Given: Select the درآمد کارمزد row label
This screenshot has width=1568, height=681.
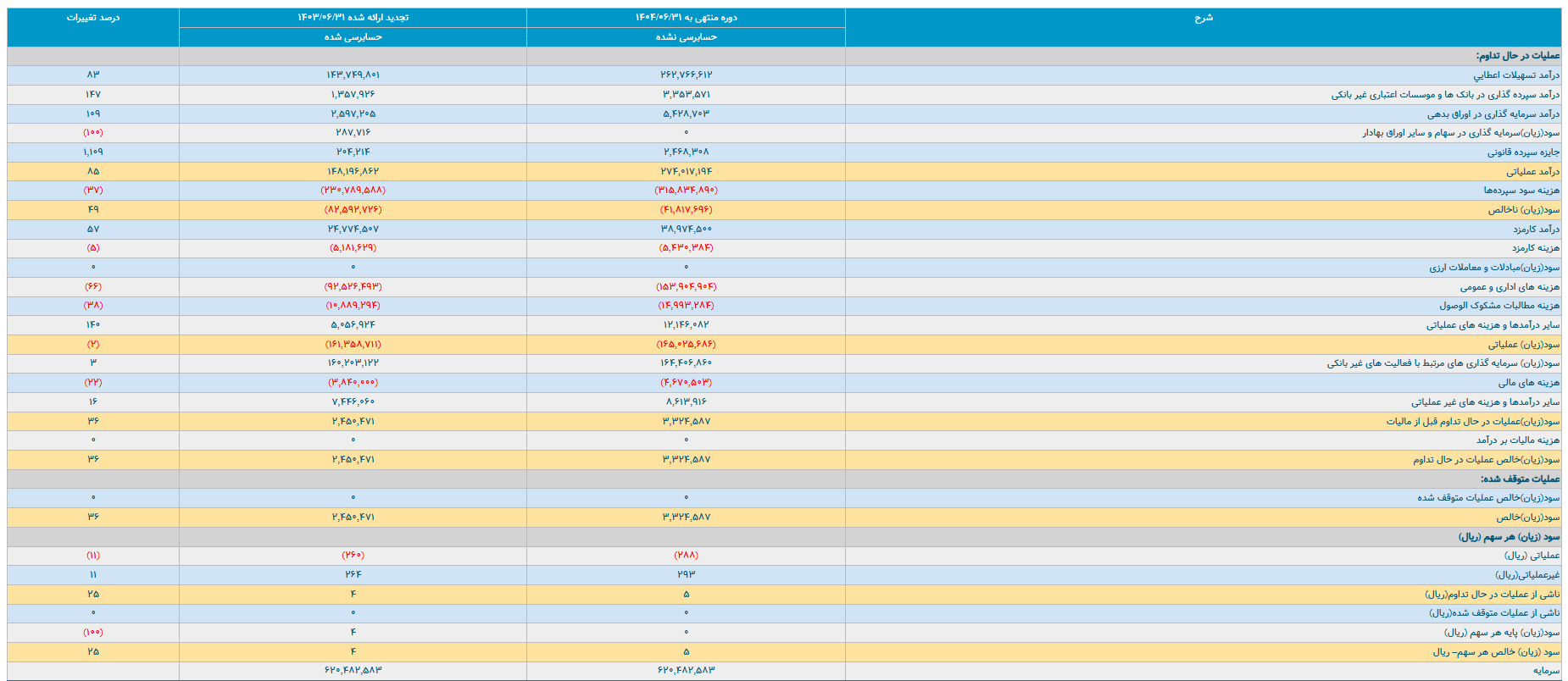Looking at the screenshot, I should coord(1536,230).
